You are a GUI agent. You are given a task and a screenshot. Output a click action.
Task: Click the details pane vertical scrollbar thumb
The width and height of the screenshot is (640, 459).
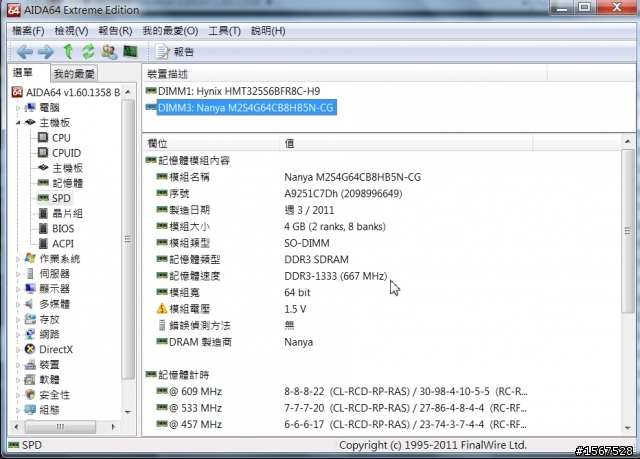tap(628, 231)
